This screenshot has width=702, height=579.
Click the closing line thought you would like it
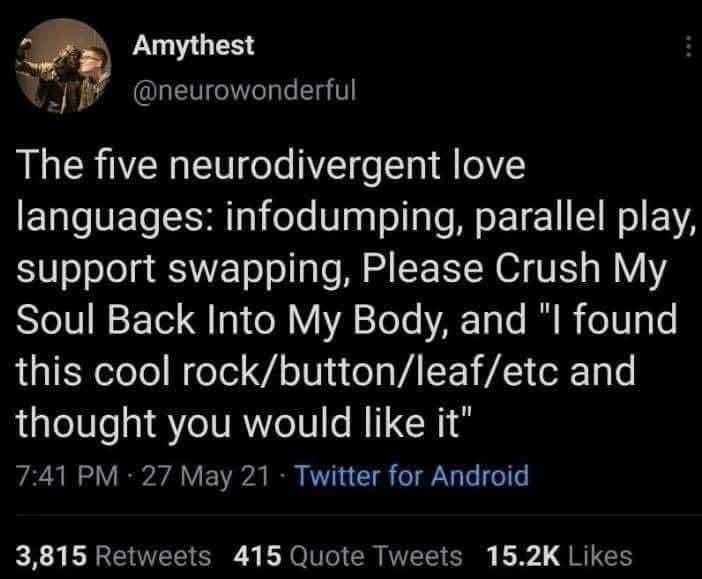coord(244,423)
